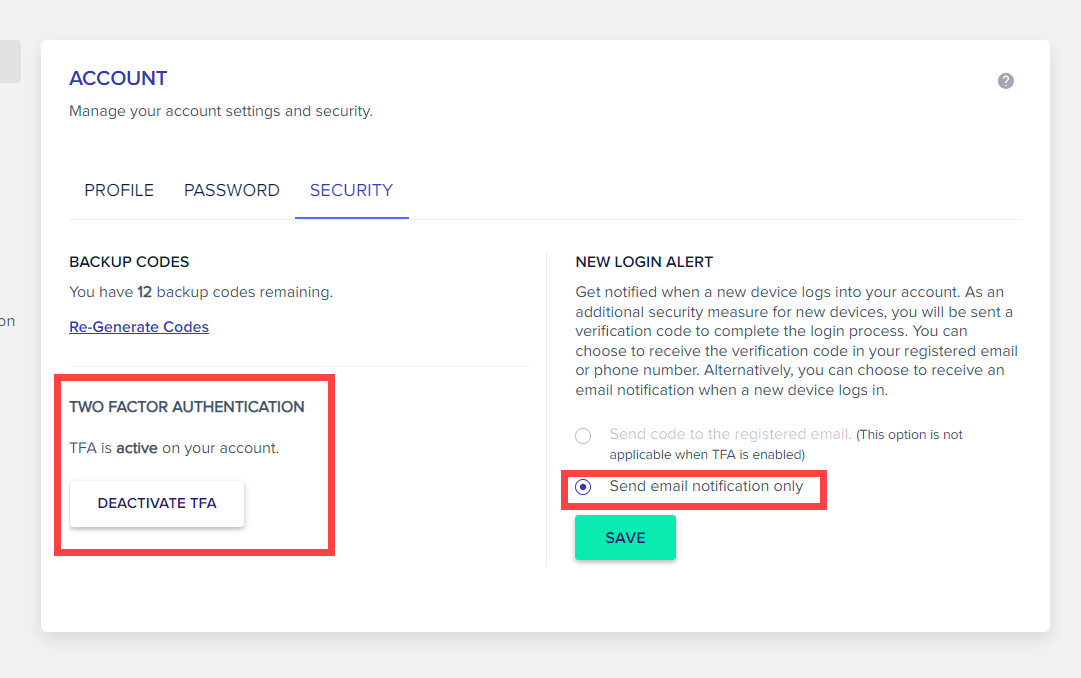Click the bold '12' backup codes count

click(x=144, y=292)
